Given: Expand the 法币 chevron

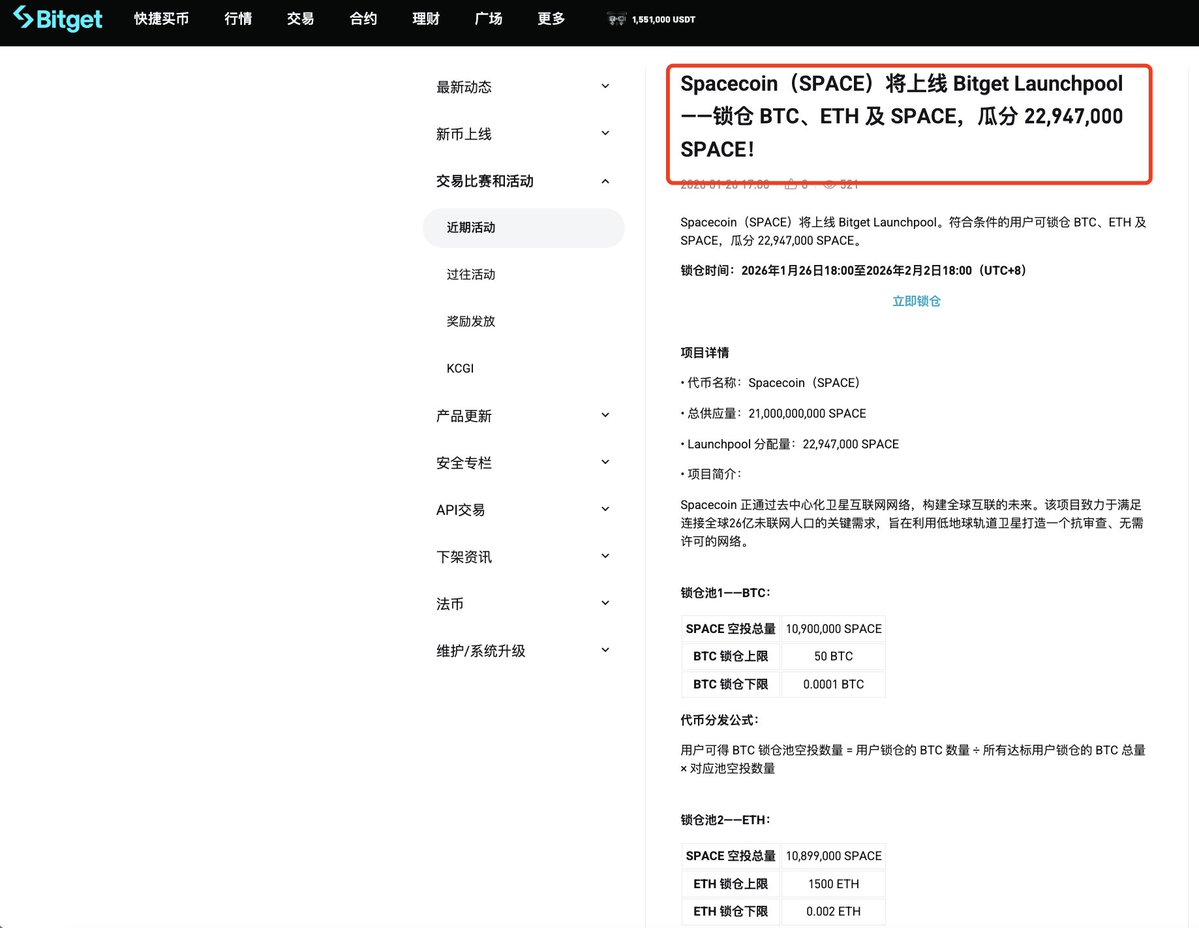Looking at the screenshot, I should pyautogui.click(x=605, y=603).
